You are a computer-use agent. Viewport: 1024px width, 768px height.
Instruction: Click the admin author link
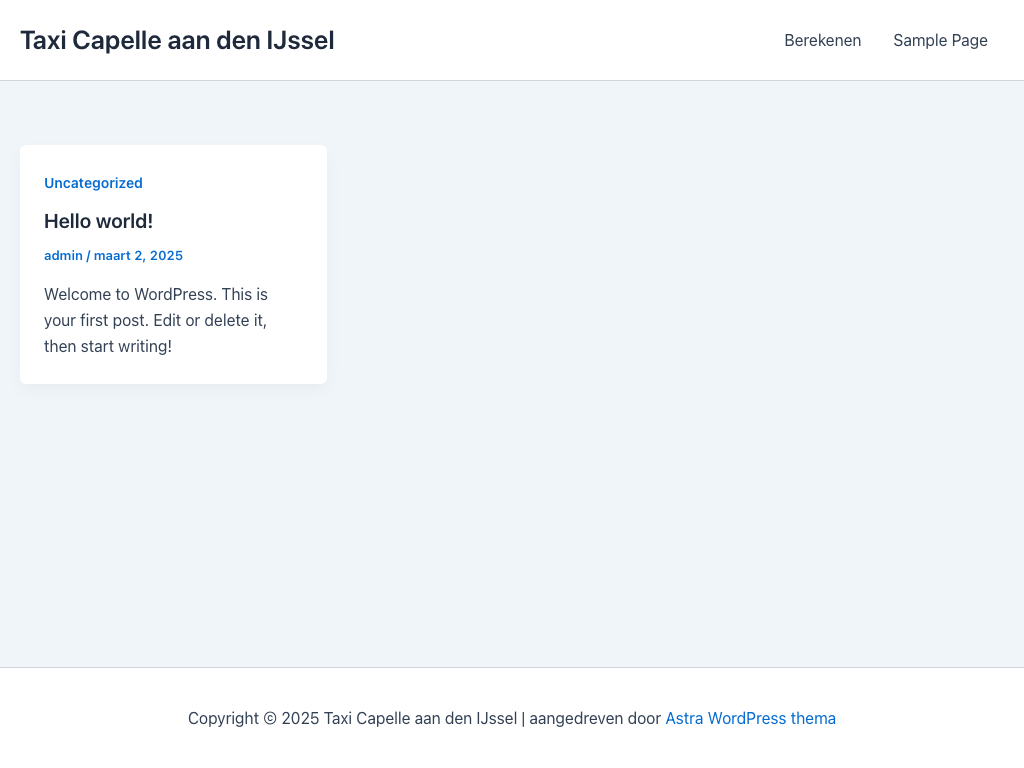pyautogui.click(x=63, y=256)
